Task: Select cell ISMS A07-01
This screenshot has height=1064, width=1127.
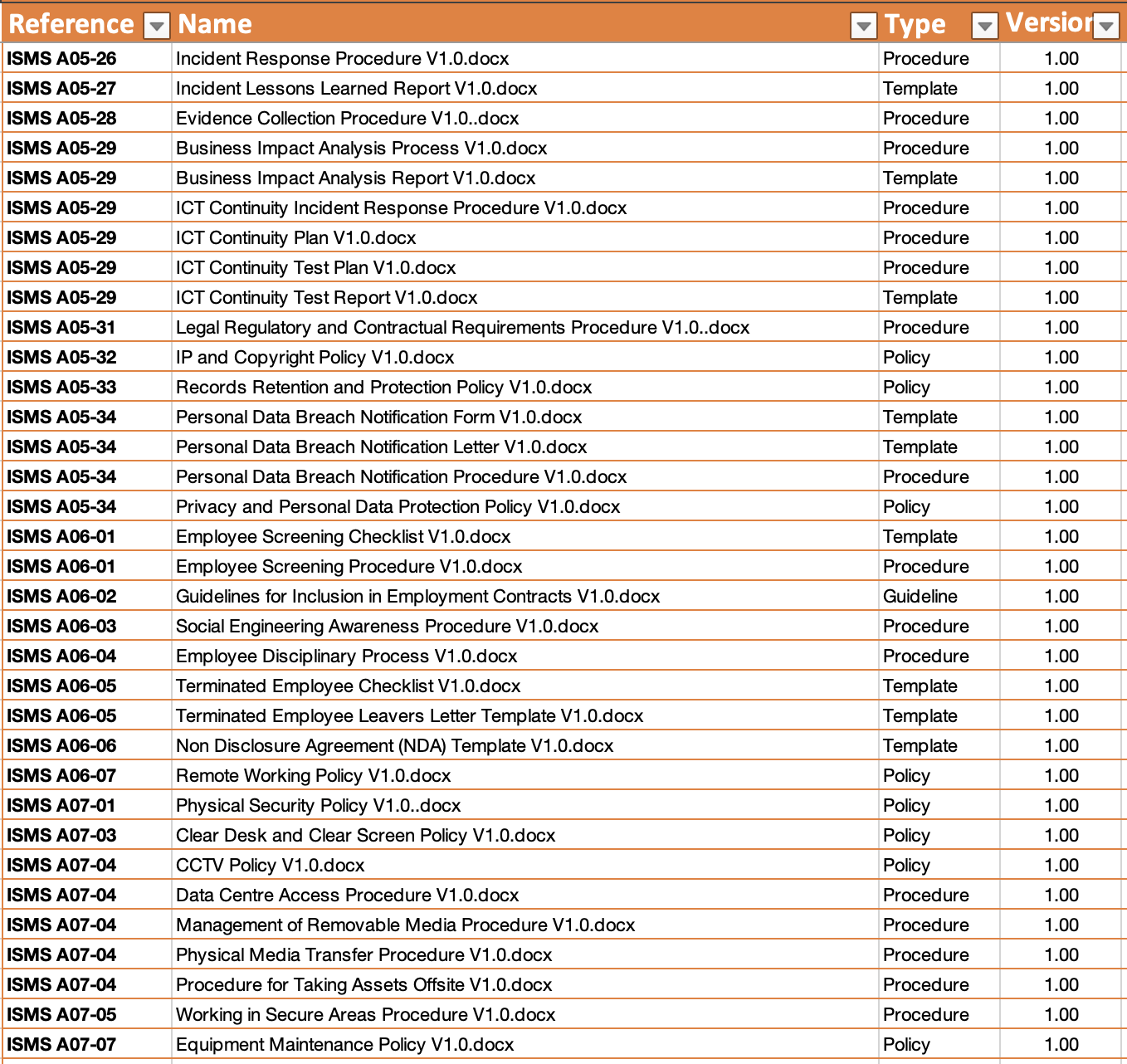Action: [x=87, y=806]
